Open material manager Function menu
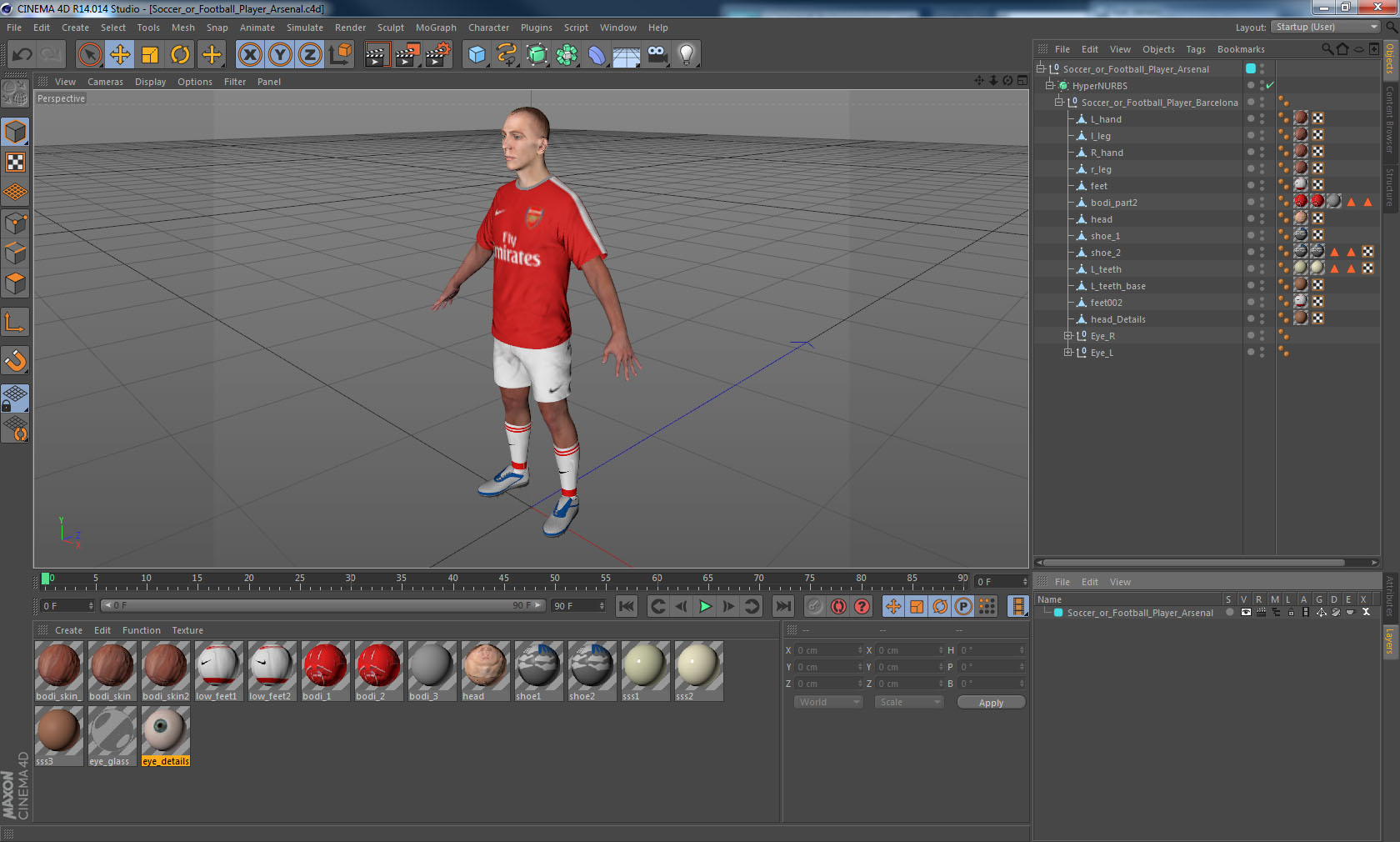Image resolution: width=1400 pixels, height=842 pixels. (x=142, y=630)
